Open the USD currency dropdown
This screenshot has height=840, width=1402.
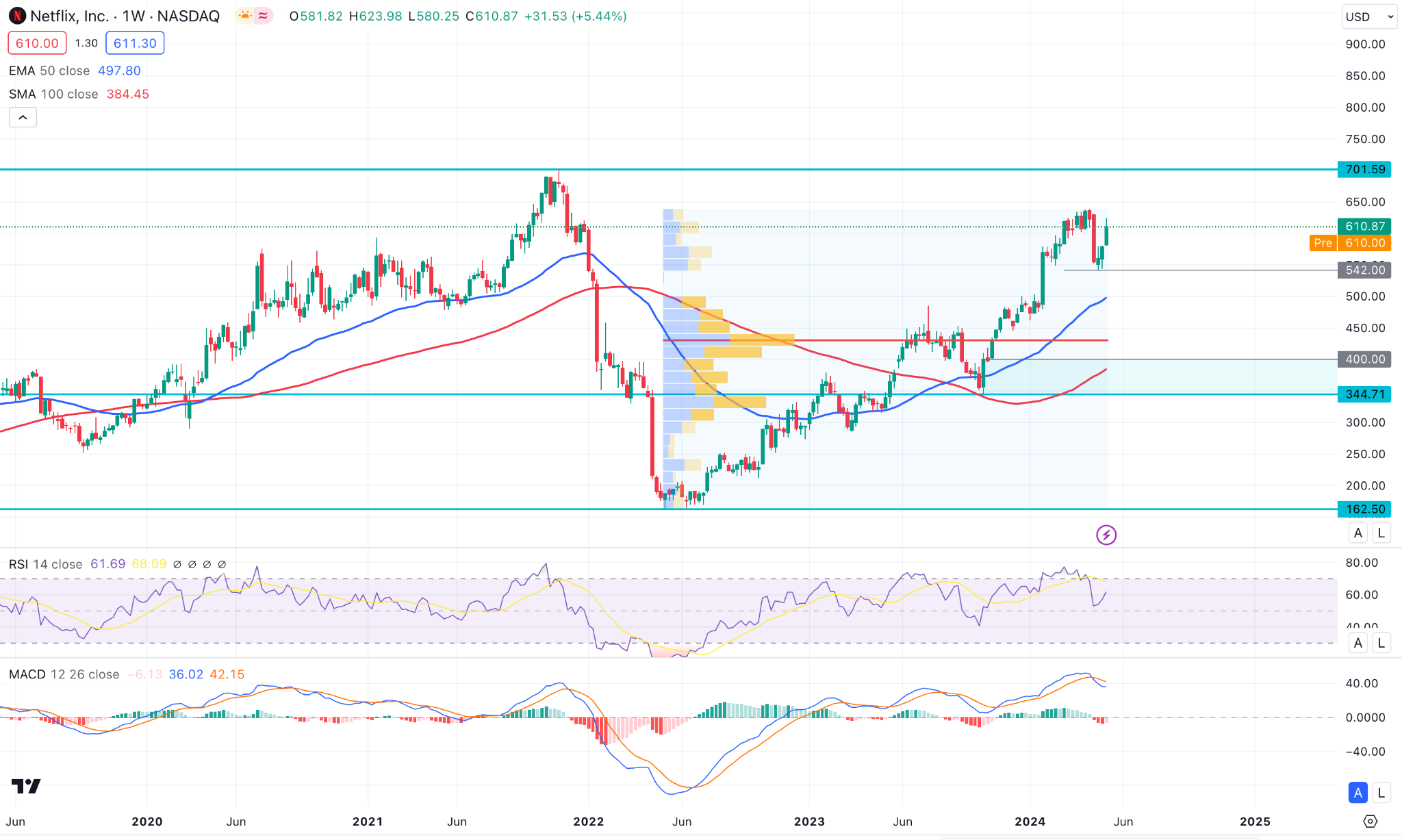point(1368,16)
